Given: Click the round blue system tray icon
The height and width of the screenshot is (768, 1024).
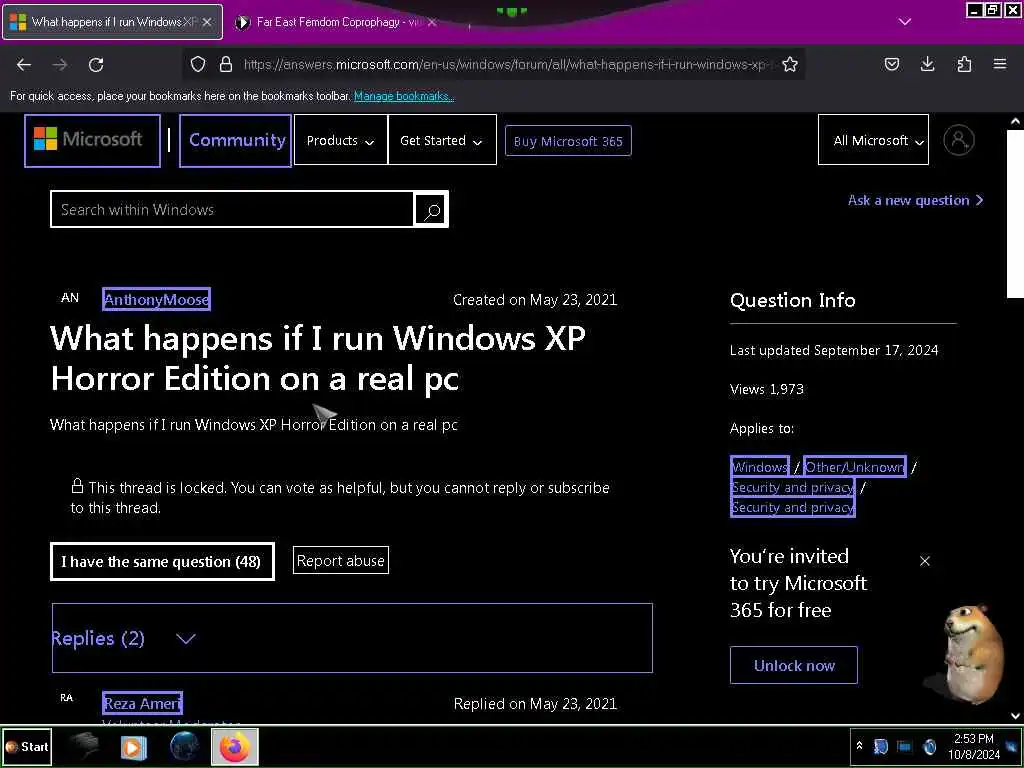Looking at the screenshot, I should (x=929, y=746).
